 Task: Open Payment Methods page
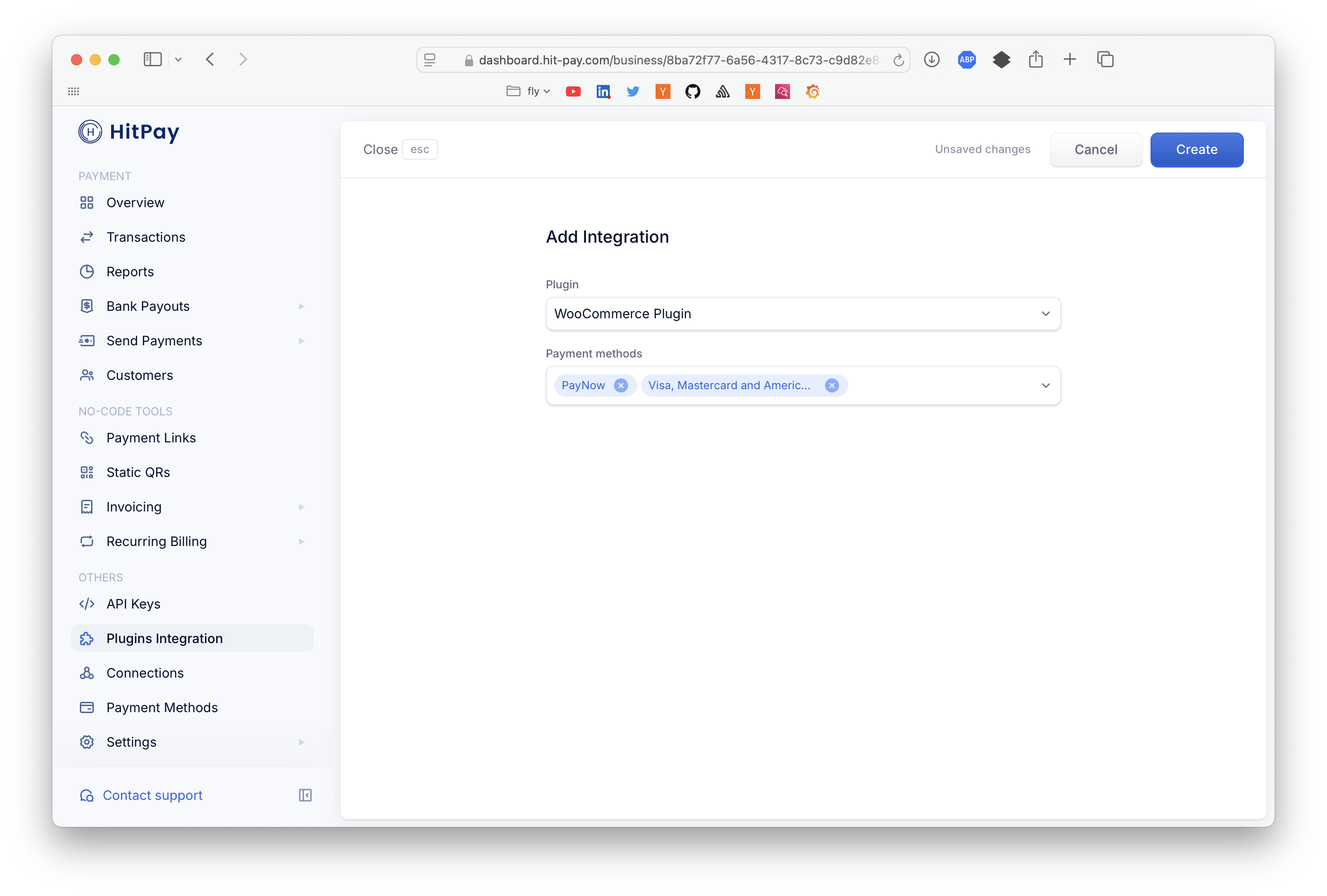coord(162,707)
